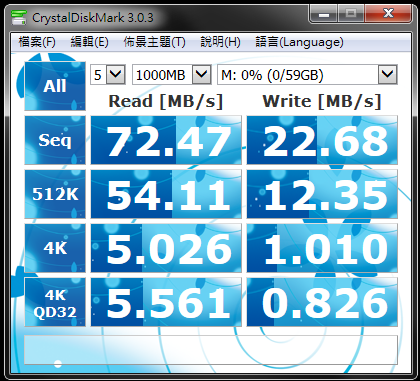Viewport: 420px width, 381px height.
Task: Run all benchmarks with the All button
Action: [x=55, y=86]
